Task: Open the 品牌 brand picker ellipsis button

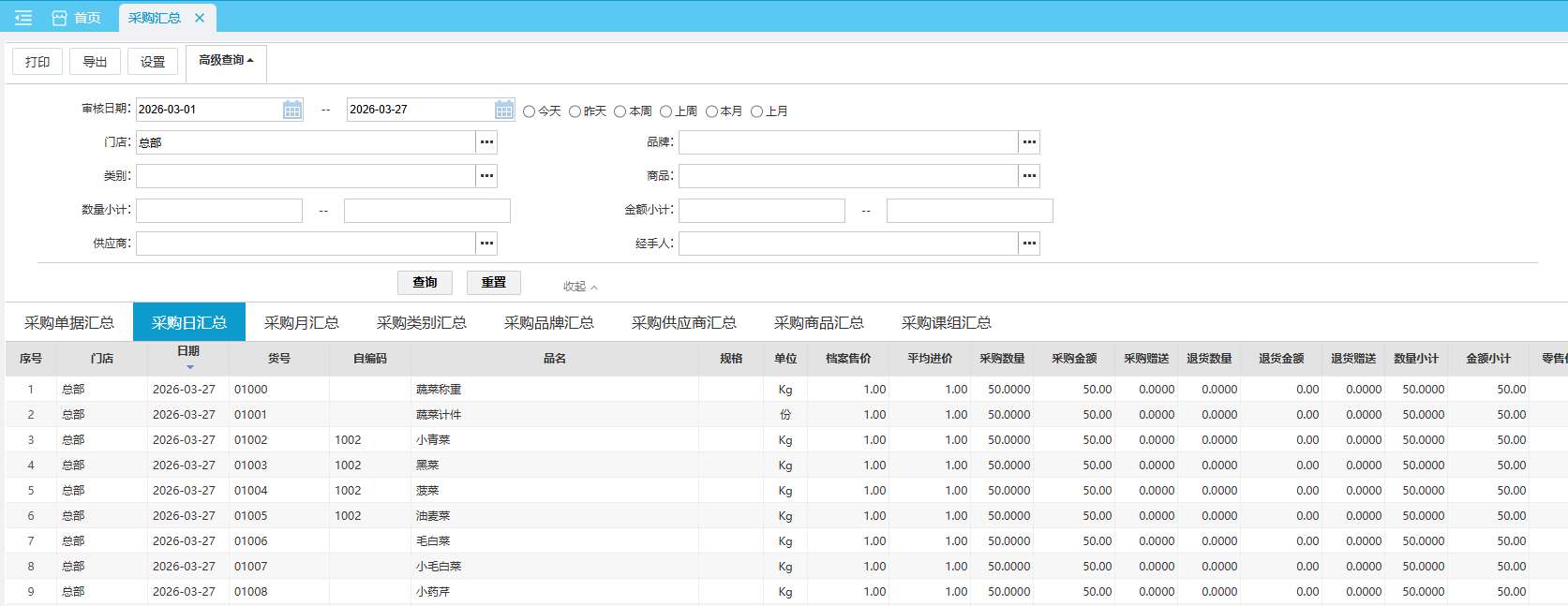Action: pos(1029,142)
